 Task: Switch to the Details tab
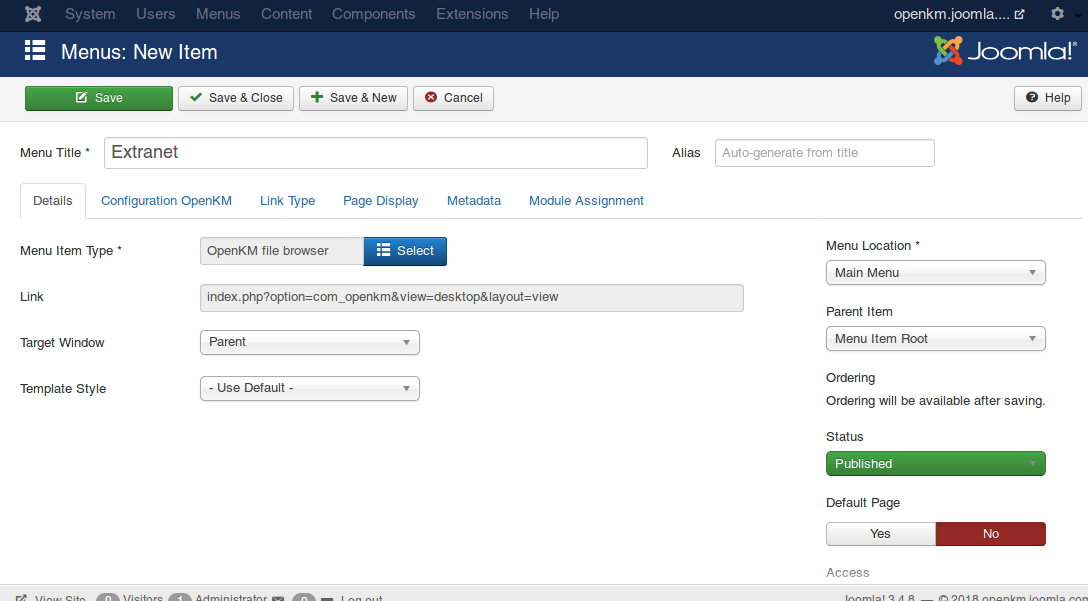[53, 201]
